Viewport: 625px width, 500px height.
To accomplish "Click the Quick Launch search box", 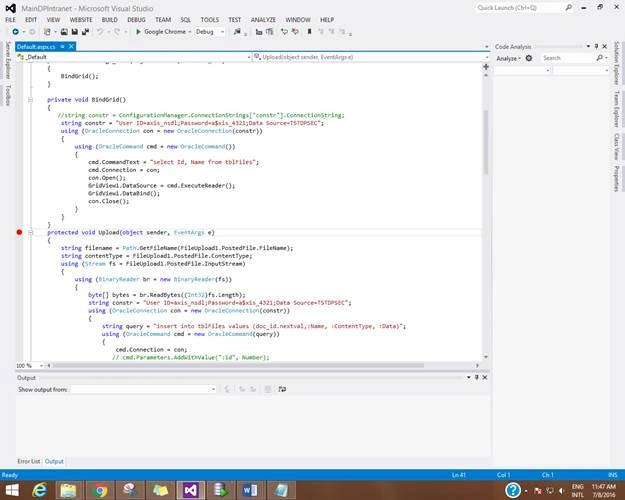I will pyautogui.click(x=520, y=8).
